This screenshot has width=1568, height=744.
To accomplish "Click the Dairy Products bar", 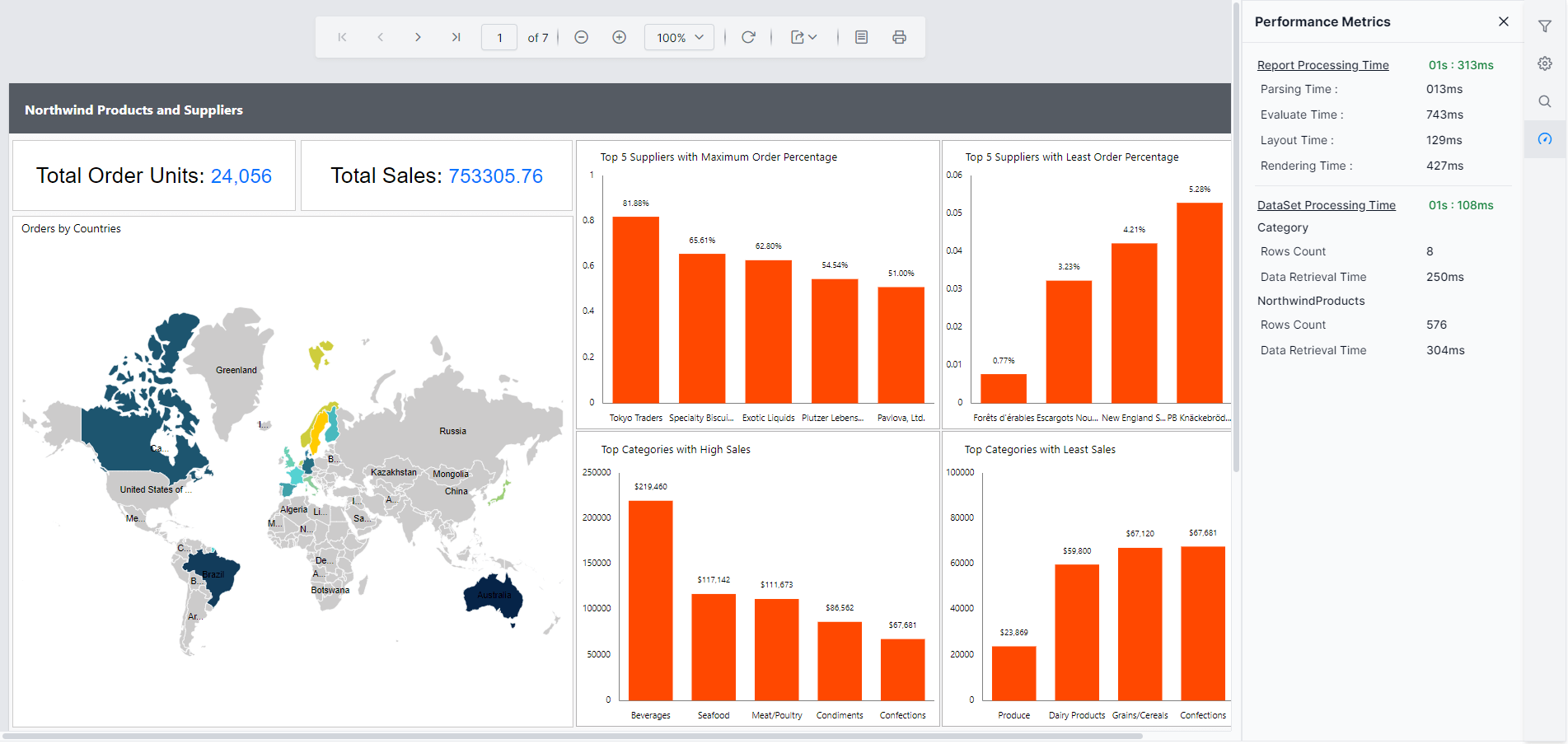I will [1077, 632].
